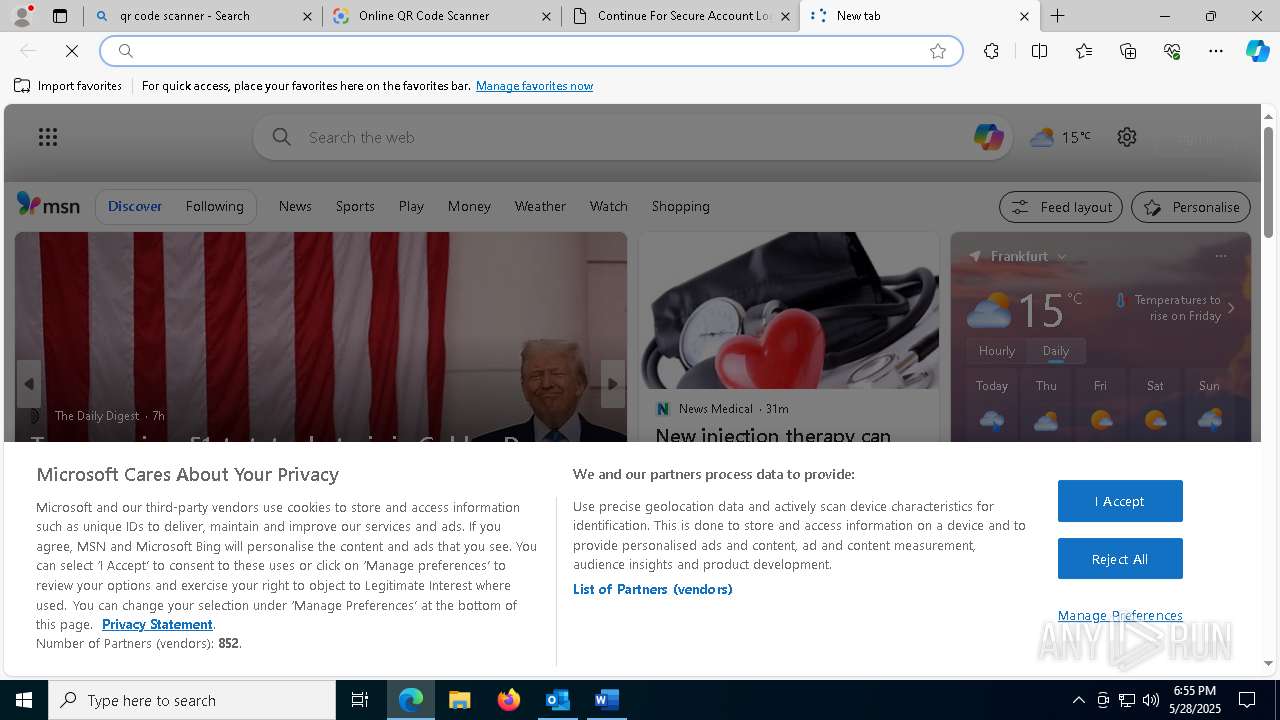
Task: Open a new browser tab
Action: click(1057, 16)
